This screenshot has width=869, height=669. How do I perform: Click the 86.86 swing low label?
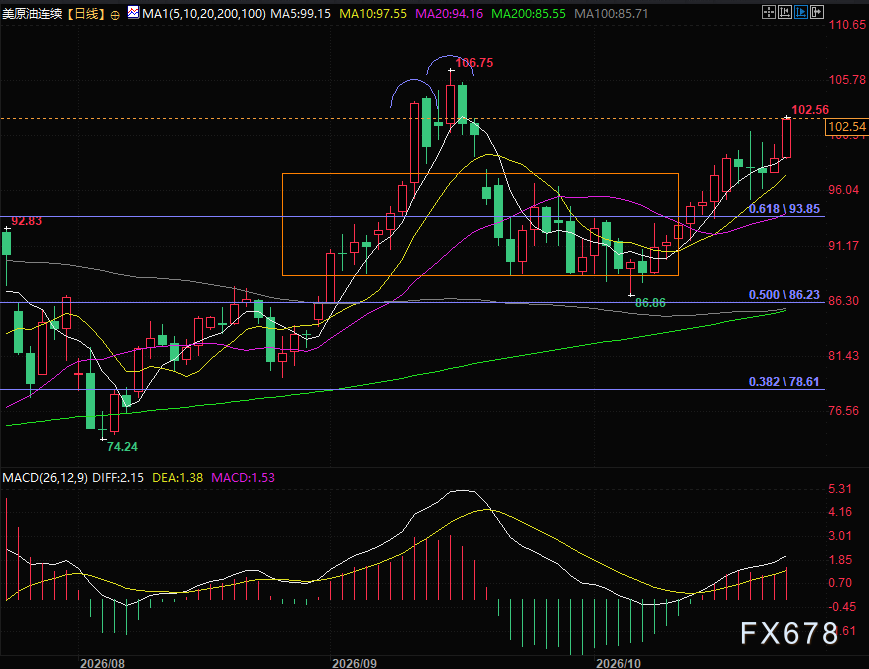[650, 303]
